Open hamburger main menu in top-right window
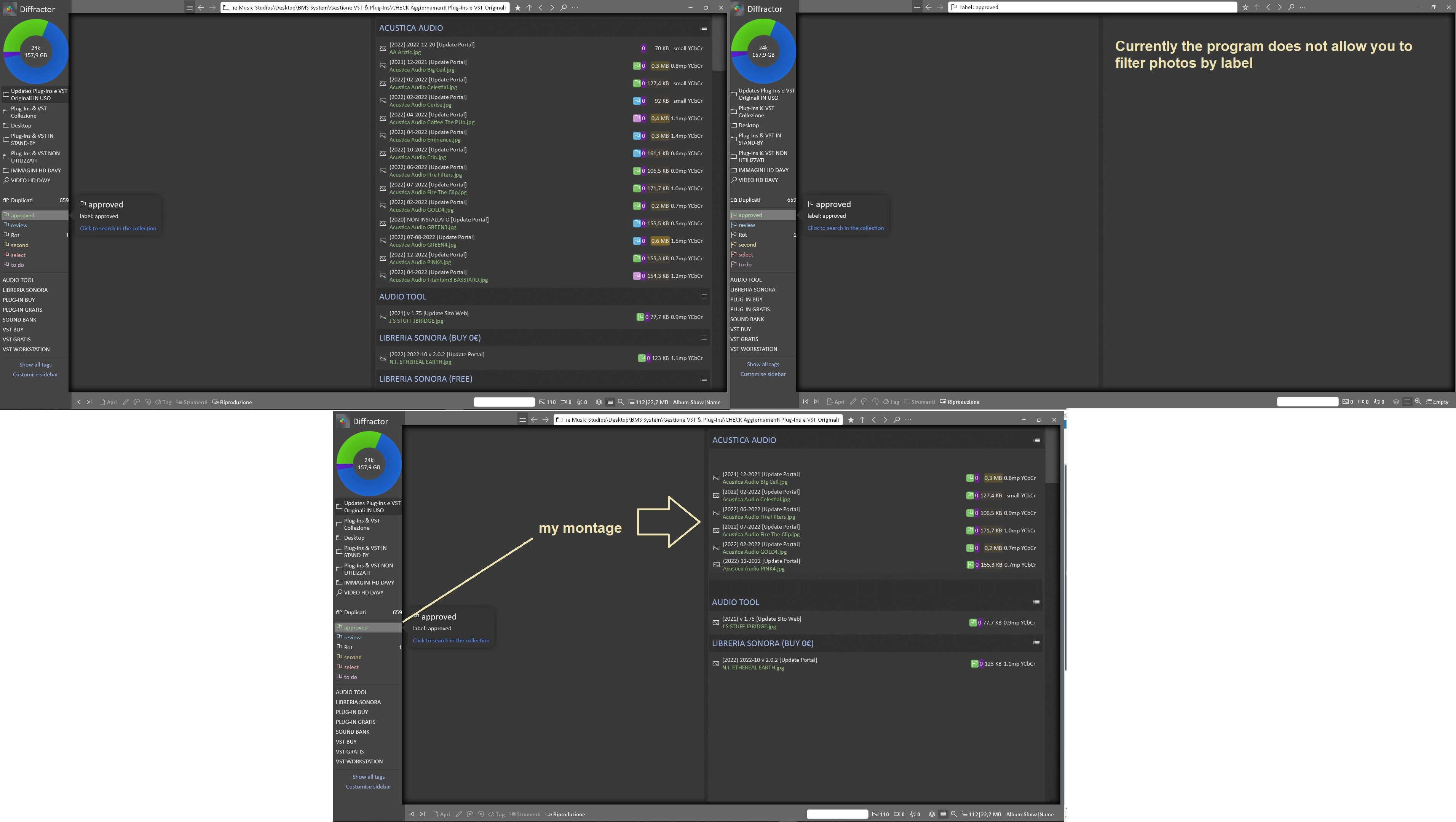Image resolution: width=1456 pixels, height=822 pixels. 917,7
